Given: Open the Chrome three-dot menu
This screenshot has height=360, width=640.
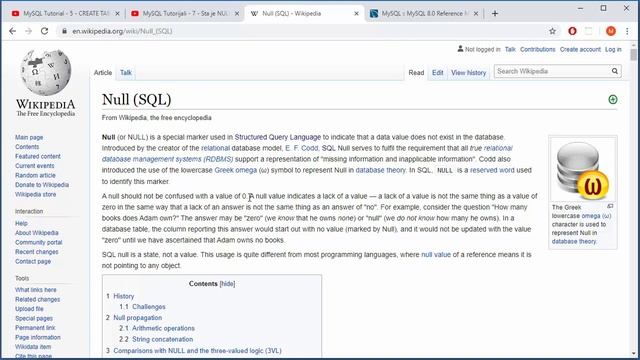Looking at the screenshot, I should point(627,31).
